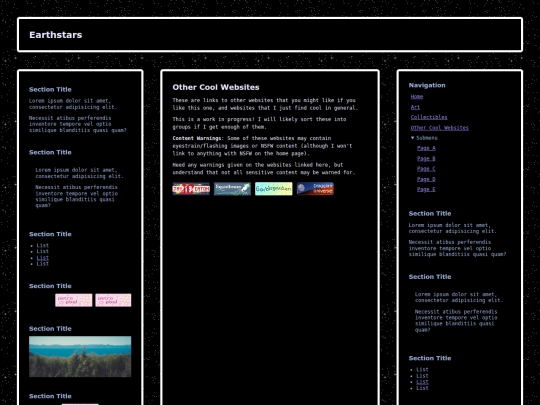Open the squid-themed site badge

[x=232, y=189]
